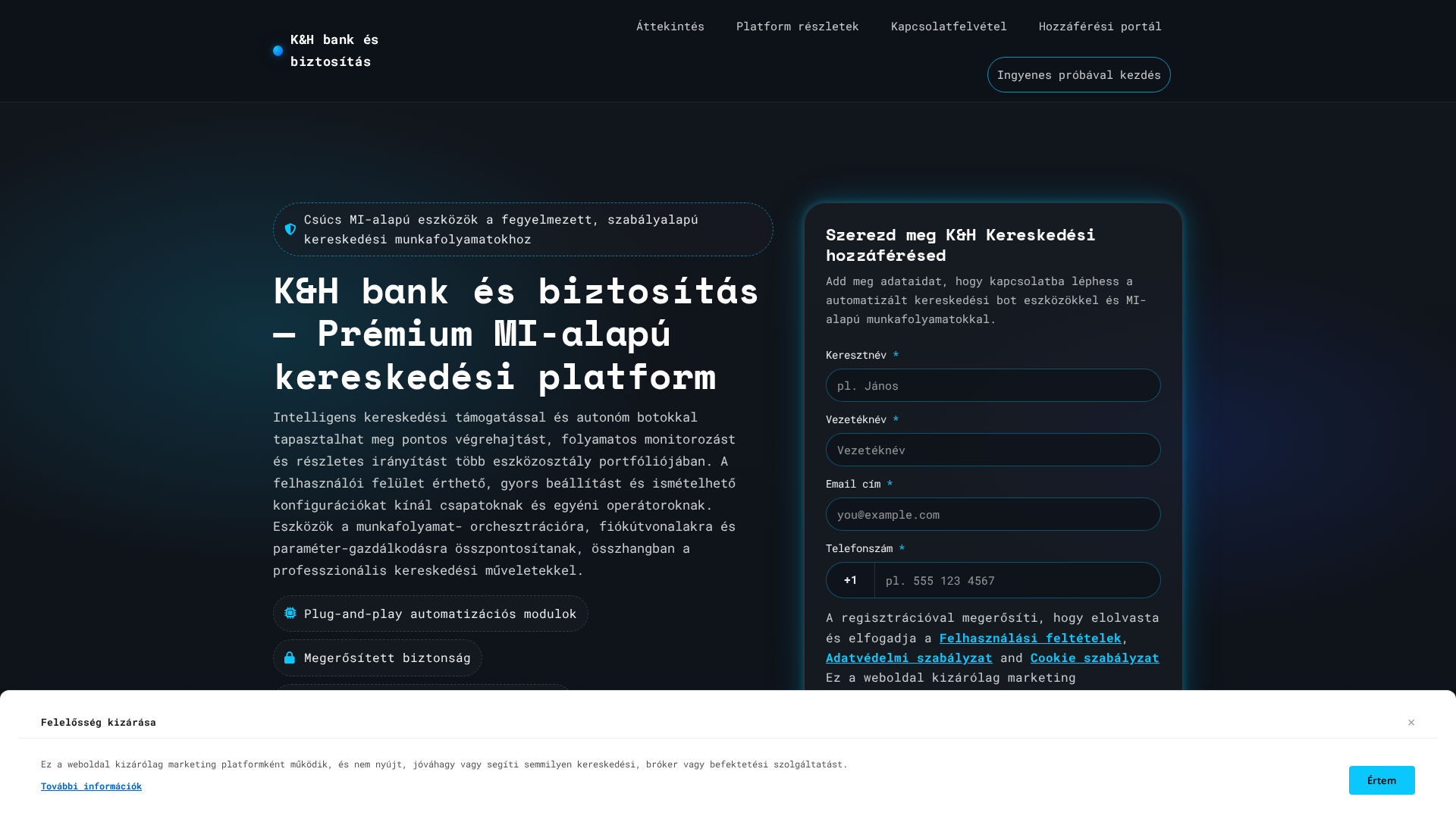
Task: Click the Megerősített biztonság badge
Action: [378, 657]
